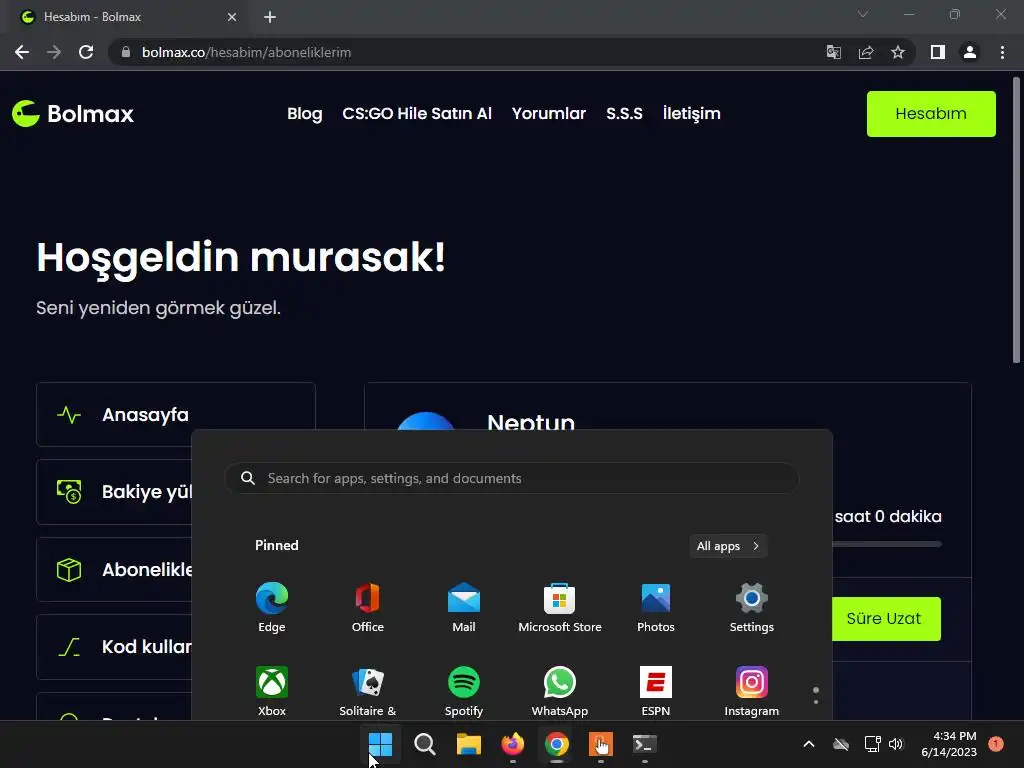The width and height of the screenshot is (1024, 768).
Task: Launch Spotify from Start menu
Action: pos(464,691)
